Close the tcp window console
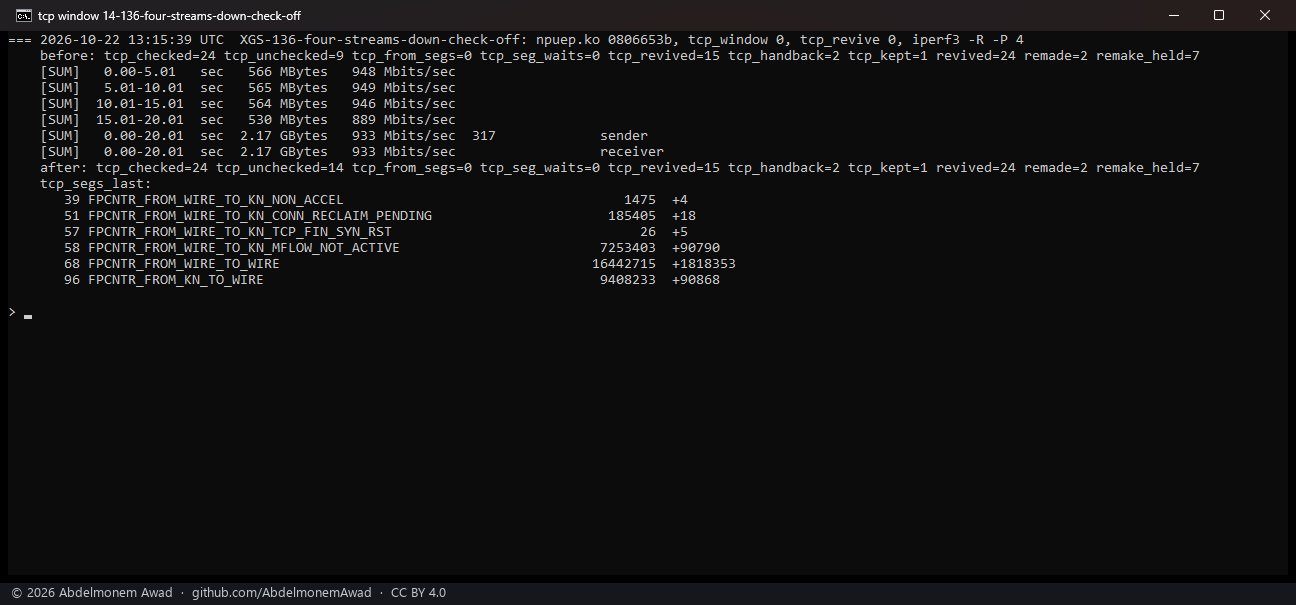This screenshot has width=1296, height=605. (1266, 15)
